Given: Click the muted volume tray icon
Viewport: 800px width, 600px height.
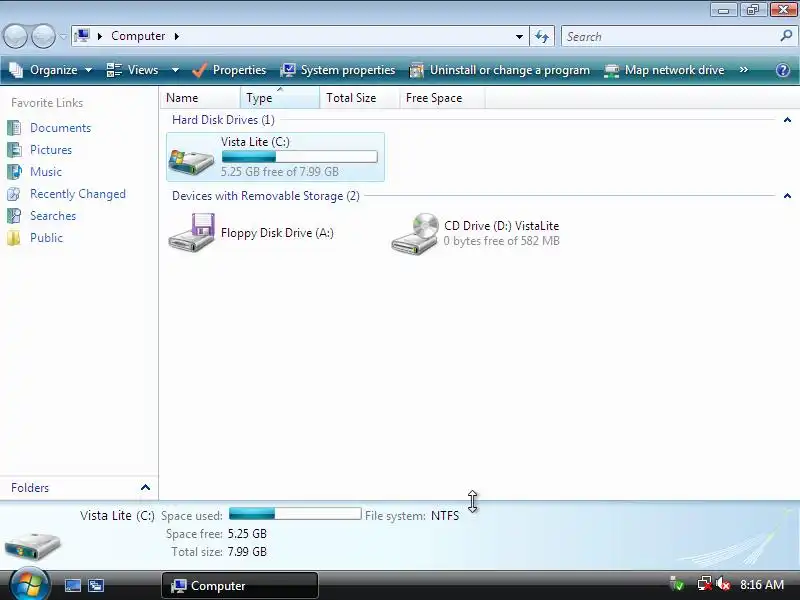Looking at the screenshot, I should (x=722, y=584).
